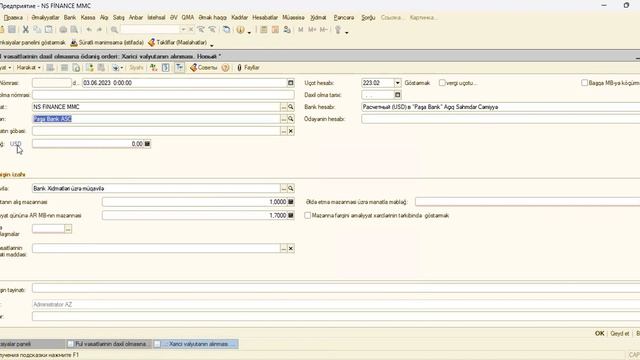The image size is (640, 360).
Task: Expand the dropdown arrow next to the info icon
Action: [249, 32]
